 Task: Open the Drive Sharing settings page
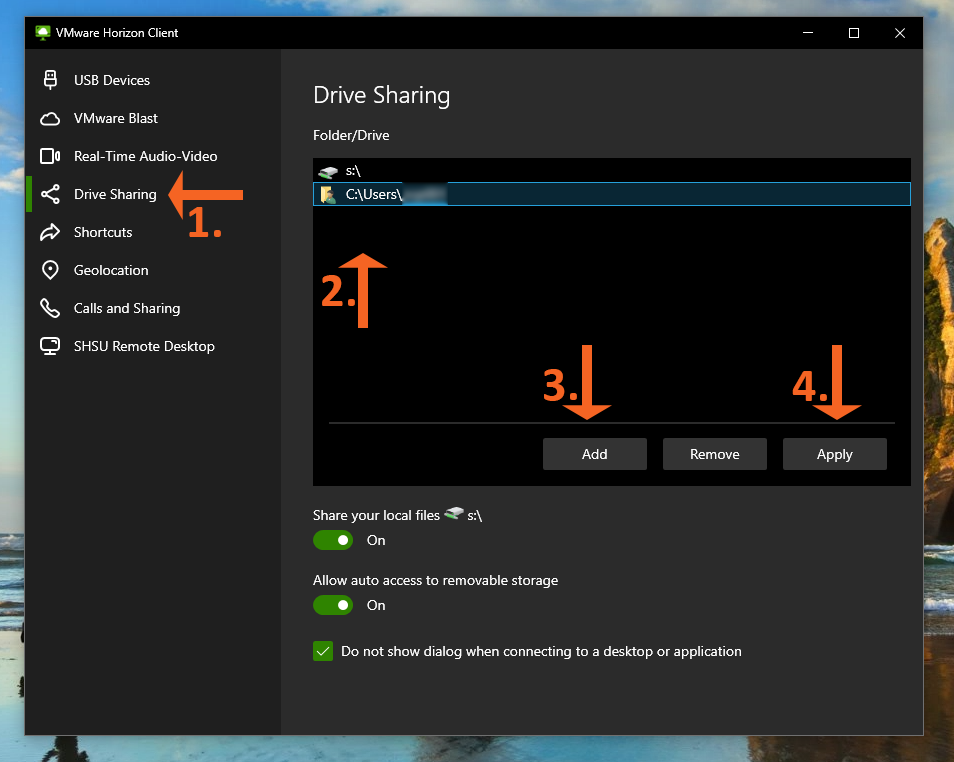coord(113,194)
